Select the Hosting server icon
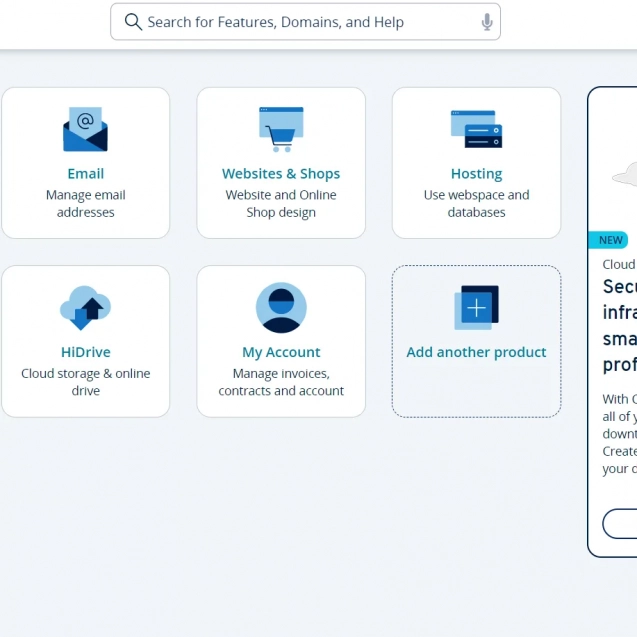637x637 pixels. pyautogui.click(x=476, y=130)
